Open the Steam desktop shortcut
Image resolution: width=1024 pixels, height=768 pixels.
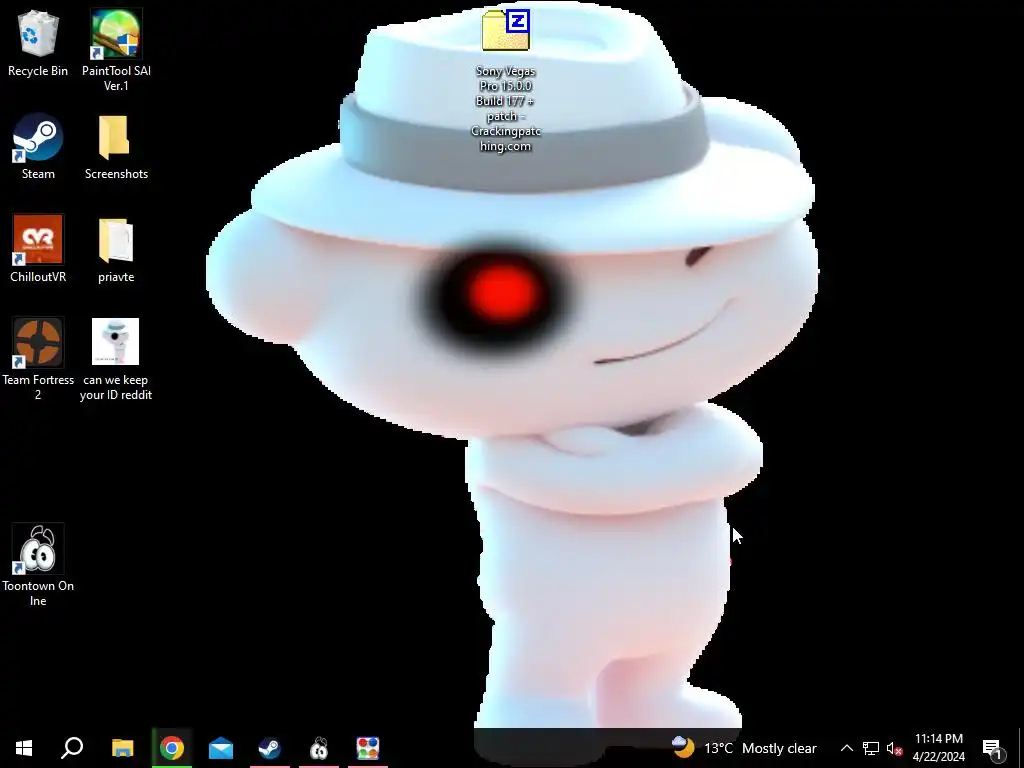(38, 146)
